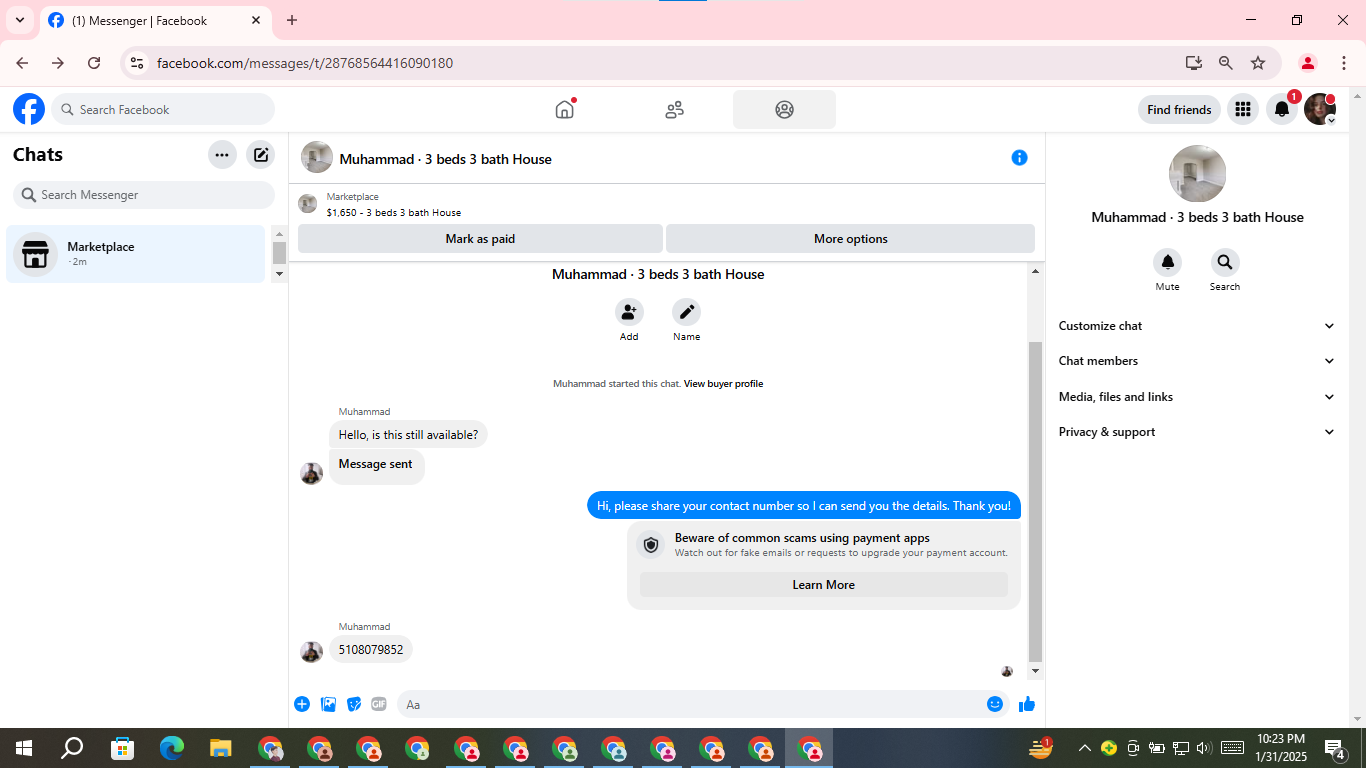Open your Facebook account avatar menu
The width and height of the screenshot is (1366, 768).
1320,109
